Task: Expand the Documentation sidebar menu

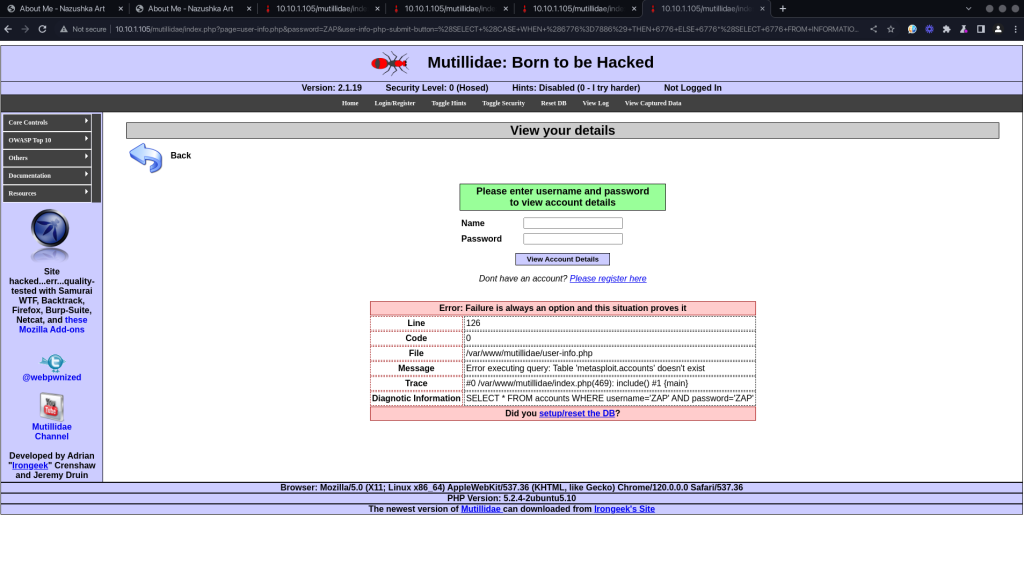Action: click(47, 176)
